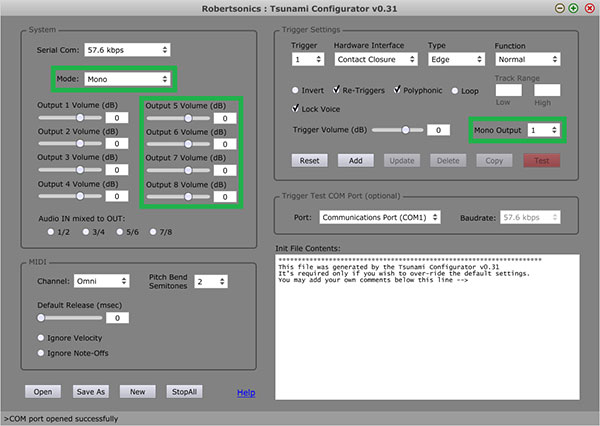This screenshot has height=426, width=600.
Task: Click the Add trigger button
Action: [355, 161]
